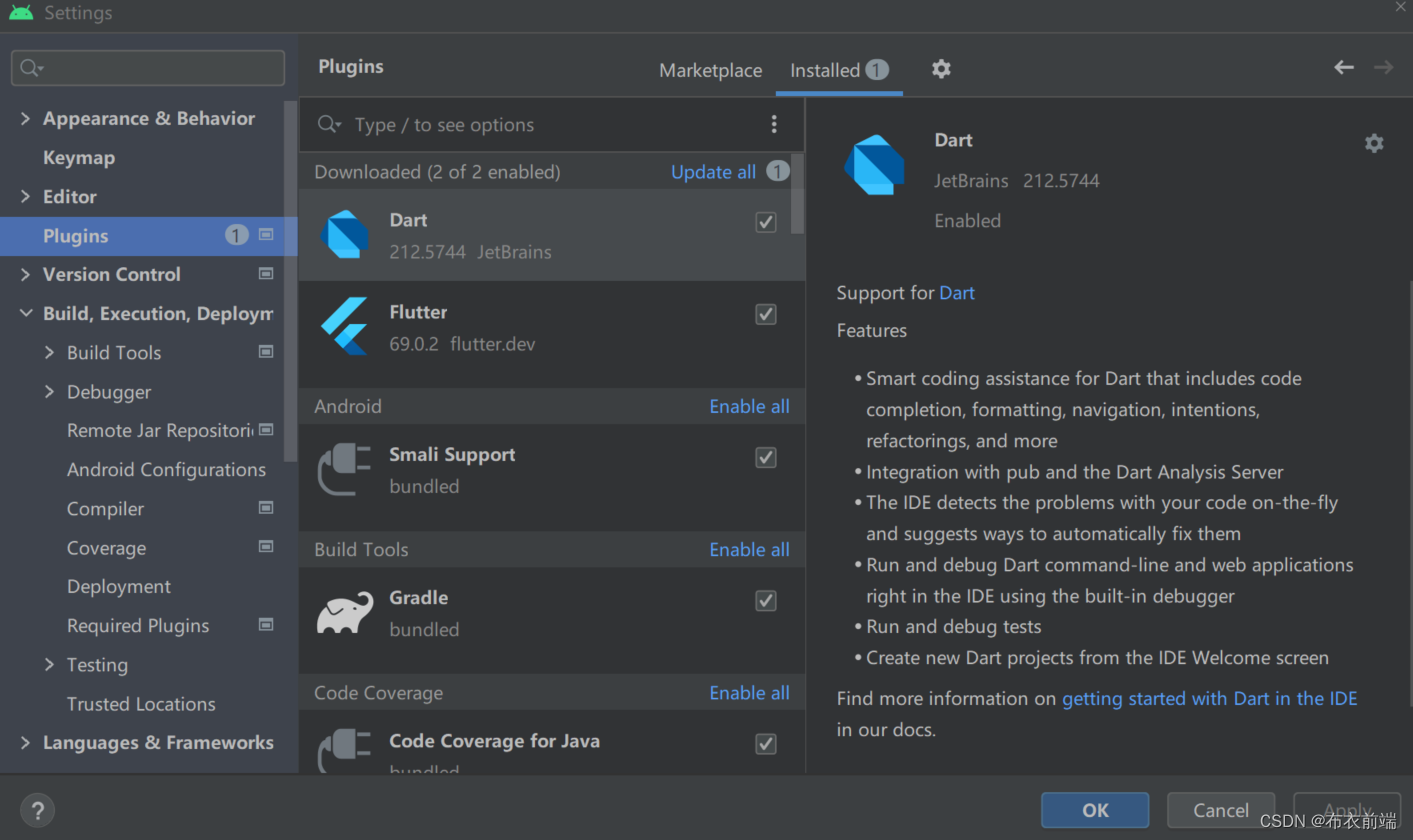Open the plugin search options three-dot menu
The image size is (1413, 840).
(x=773, y=124)
